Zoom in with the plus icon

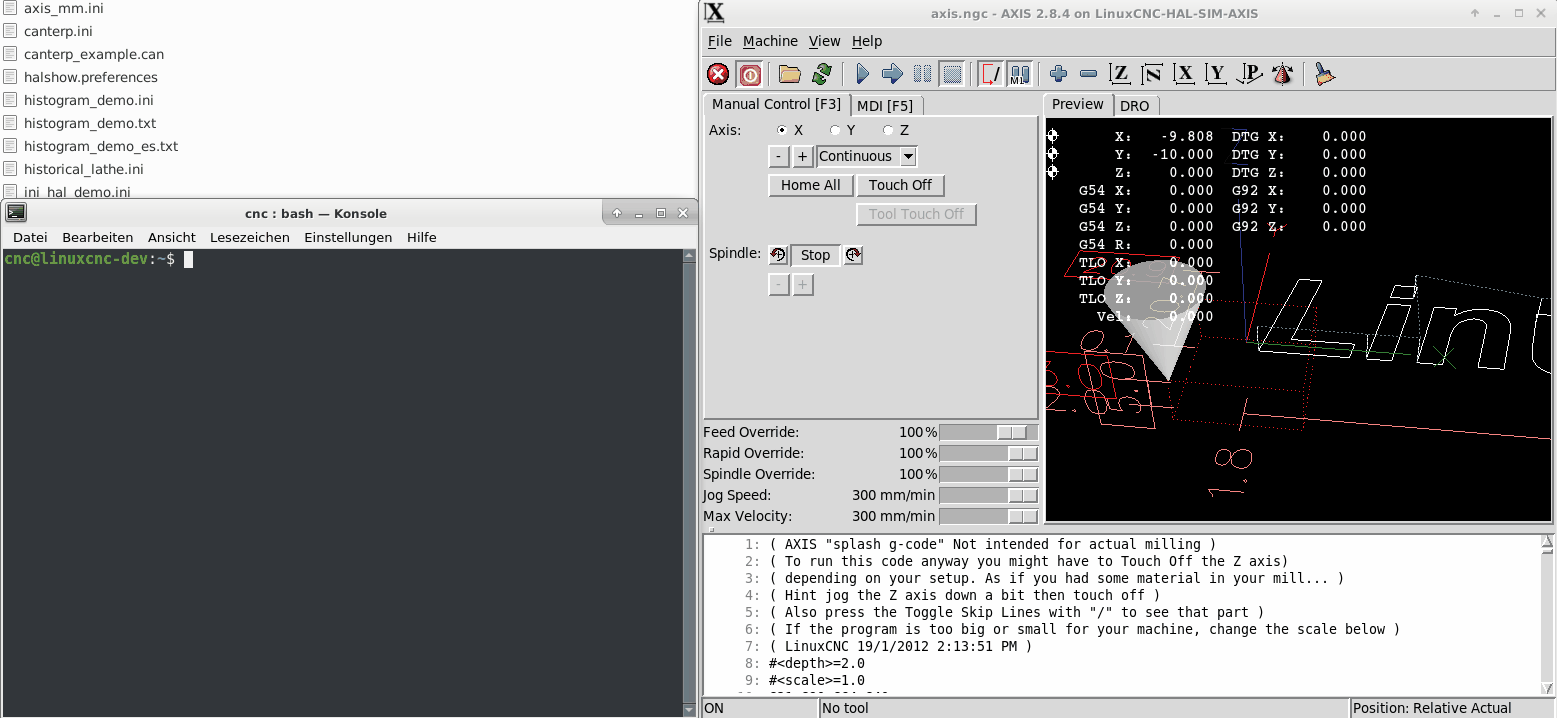[1059, 74]
